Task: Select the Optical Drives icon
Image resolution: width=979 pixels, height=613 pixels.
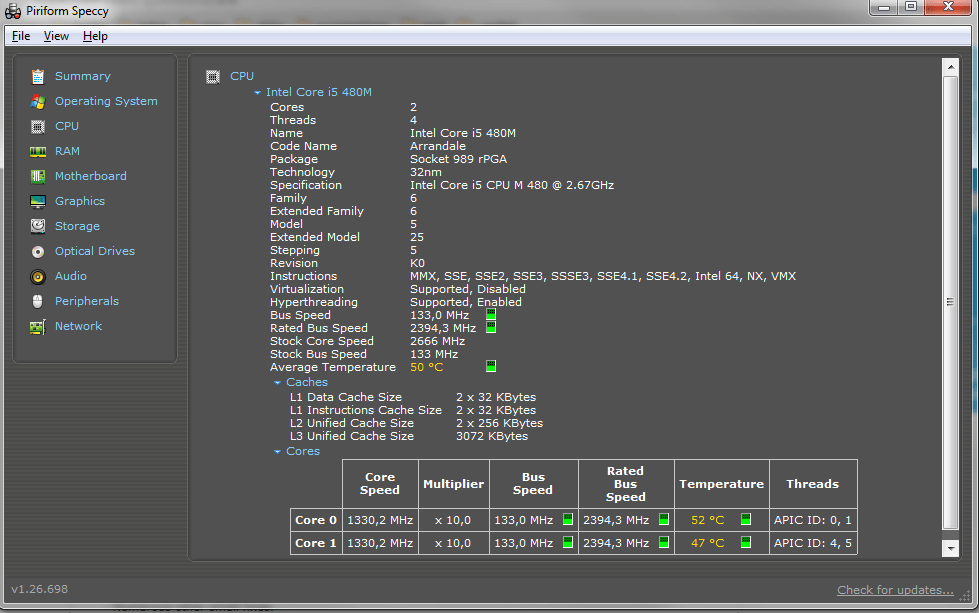Action: tap(37, 250)
